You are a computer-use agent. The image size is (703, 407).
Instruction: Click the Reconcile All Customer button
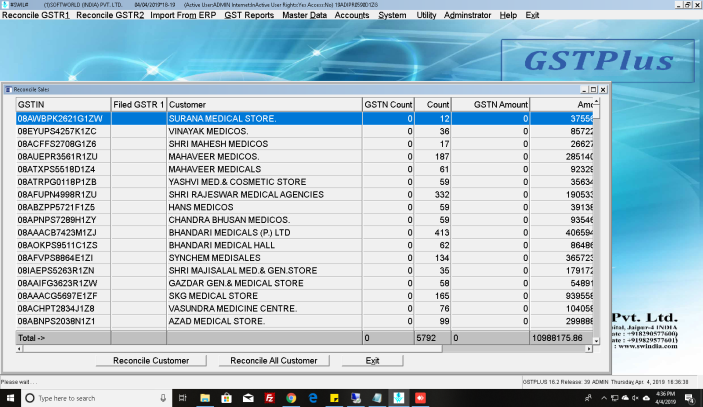pos(274,361)
